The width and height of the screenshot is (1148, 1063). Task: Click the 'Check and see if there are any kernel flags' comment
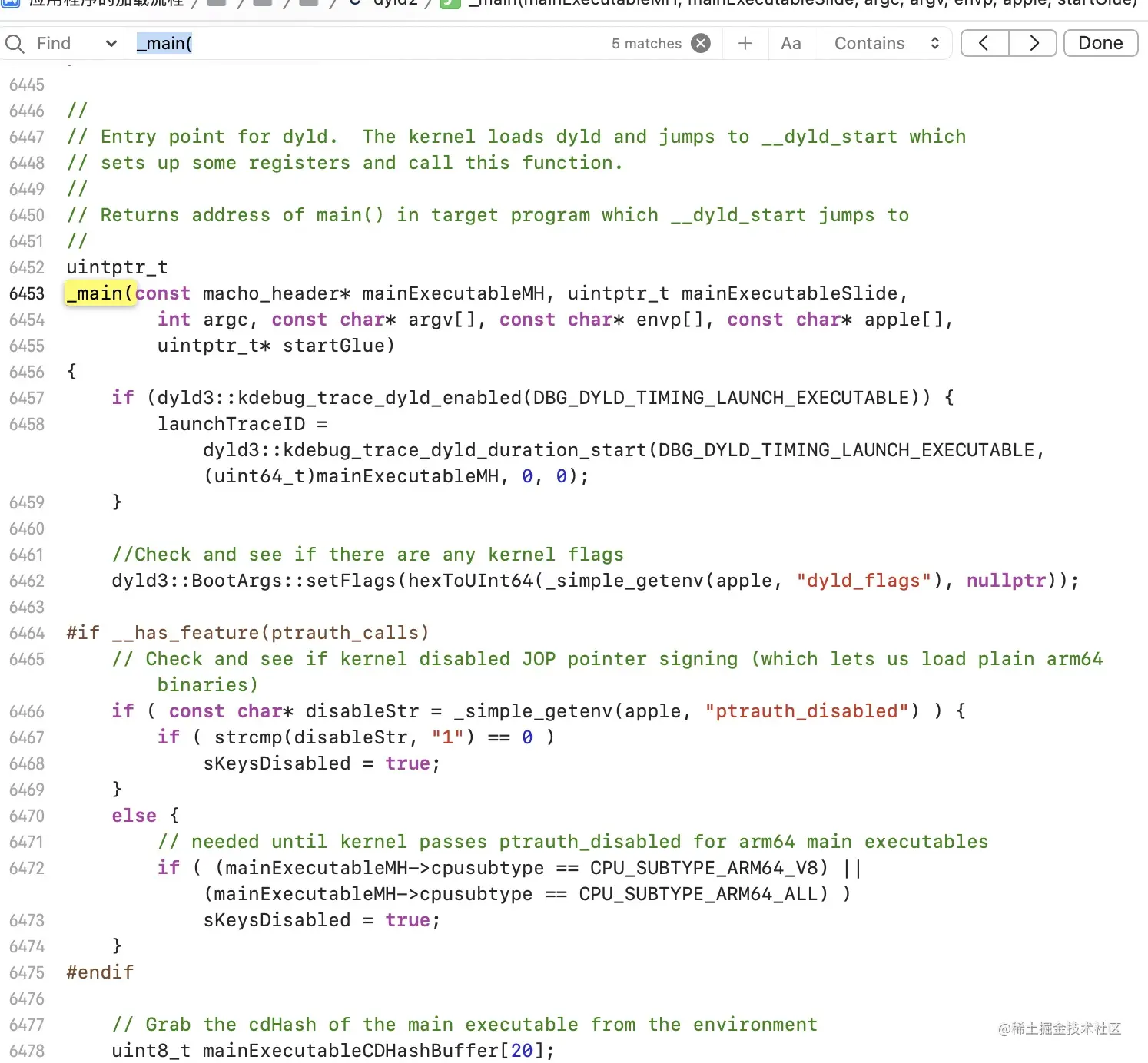(x=368, y=555)
